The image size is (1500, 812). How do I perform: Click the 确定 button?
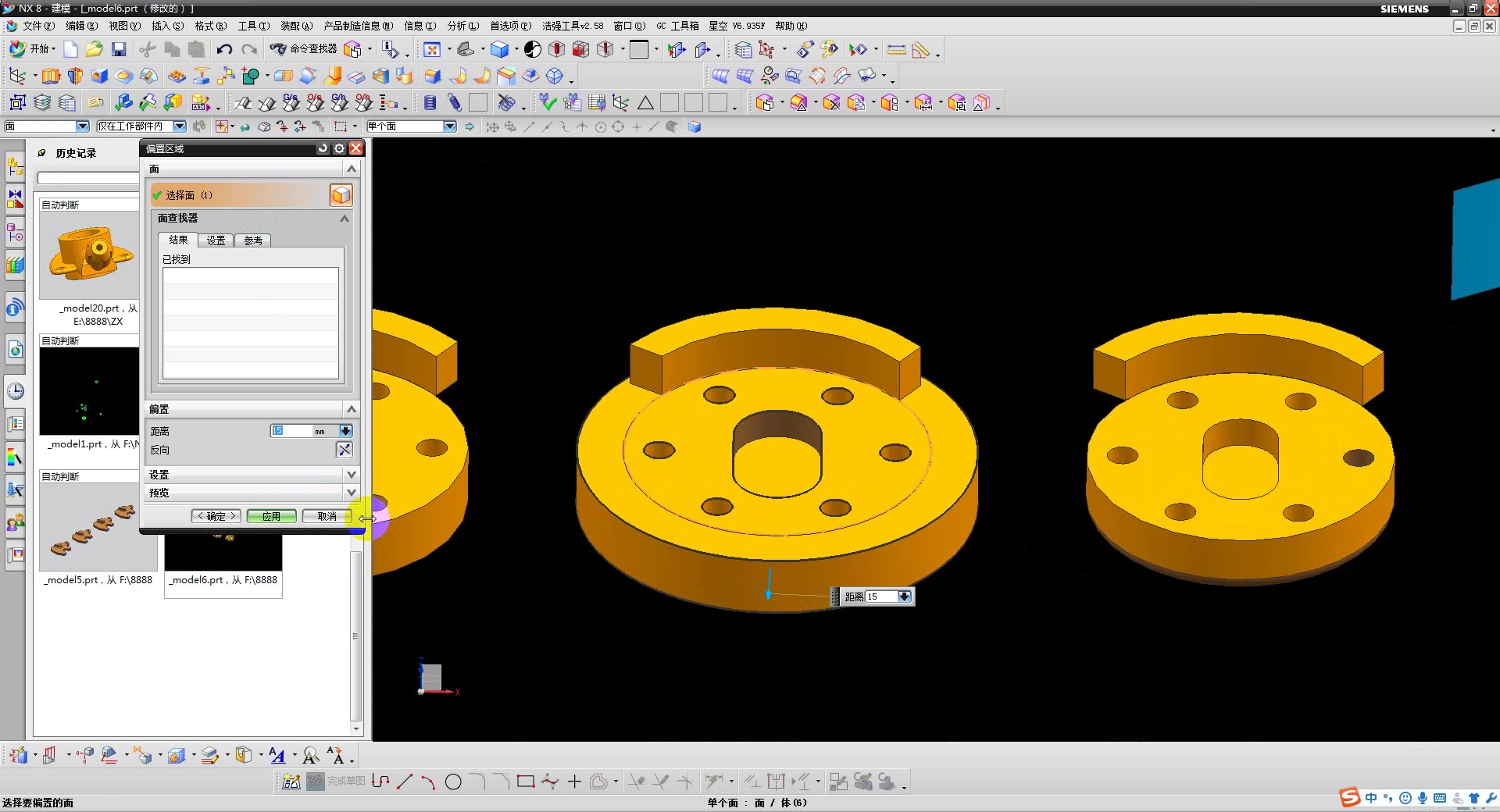[216, 516]
